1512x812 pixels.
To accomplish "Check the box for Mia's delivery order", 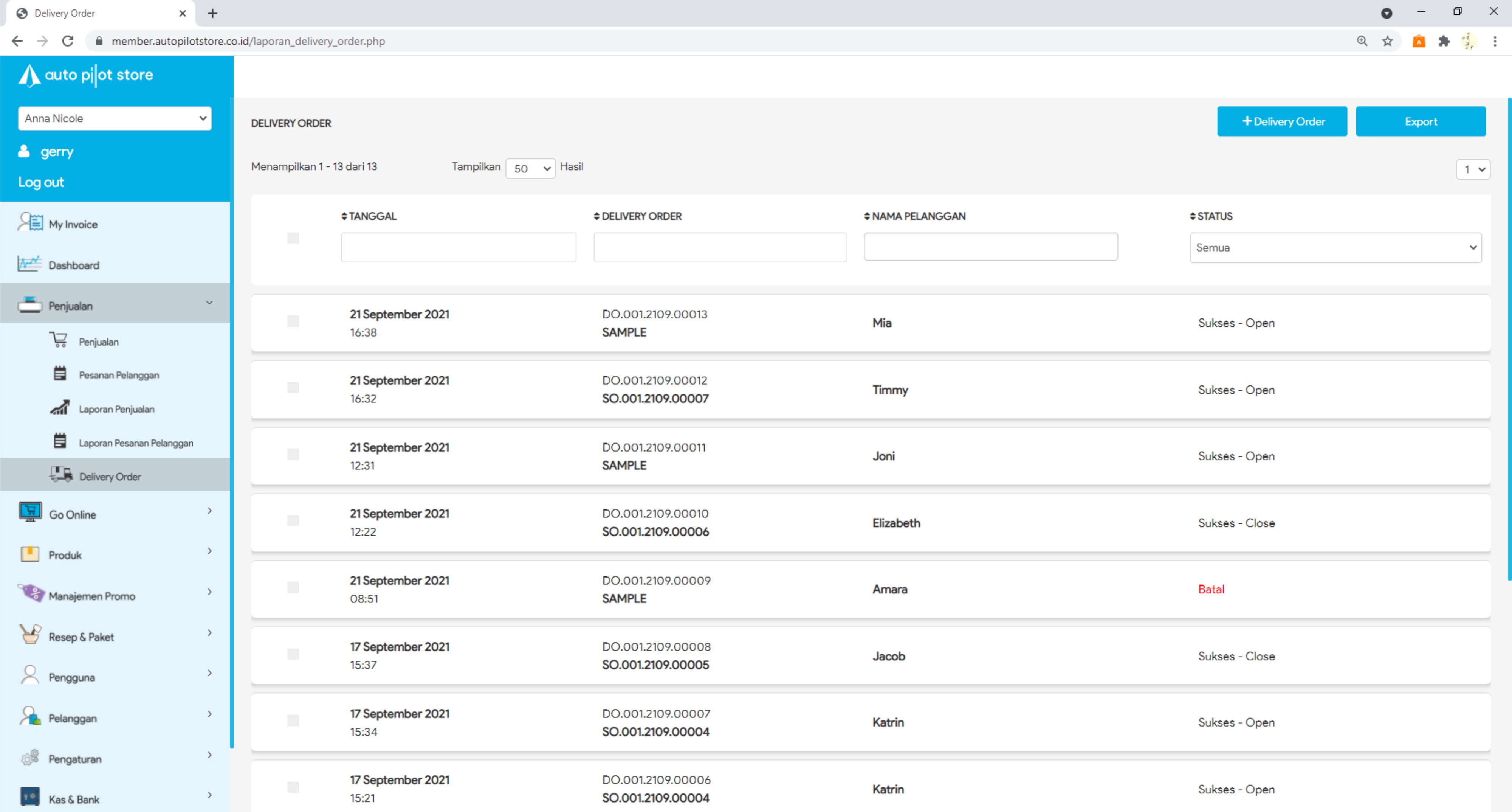I will click(x=293, y=321).
